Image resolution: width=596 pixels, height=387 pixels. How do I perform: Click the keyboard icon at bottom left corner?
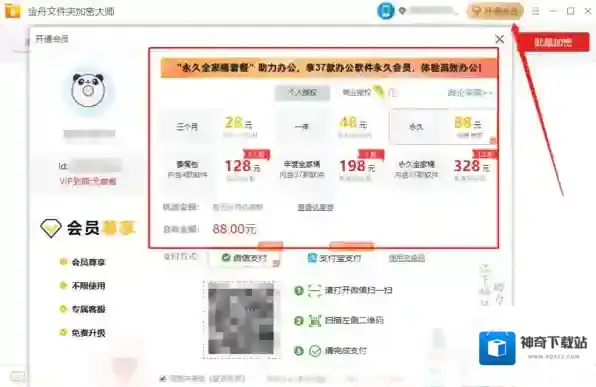tap(17, 376)
